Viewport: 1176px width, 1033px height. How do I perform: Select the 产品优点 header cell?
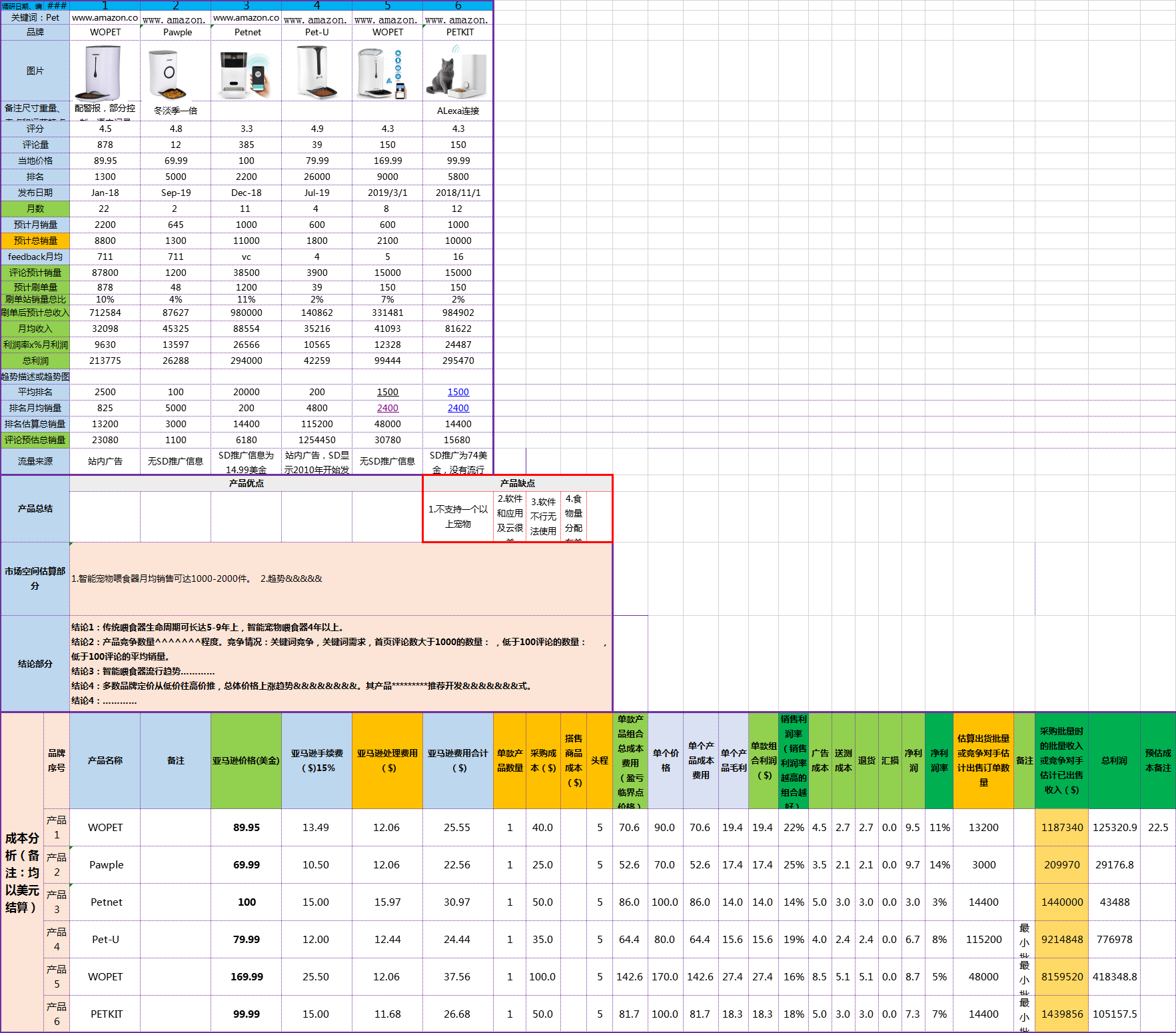coord(246,483)
